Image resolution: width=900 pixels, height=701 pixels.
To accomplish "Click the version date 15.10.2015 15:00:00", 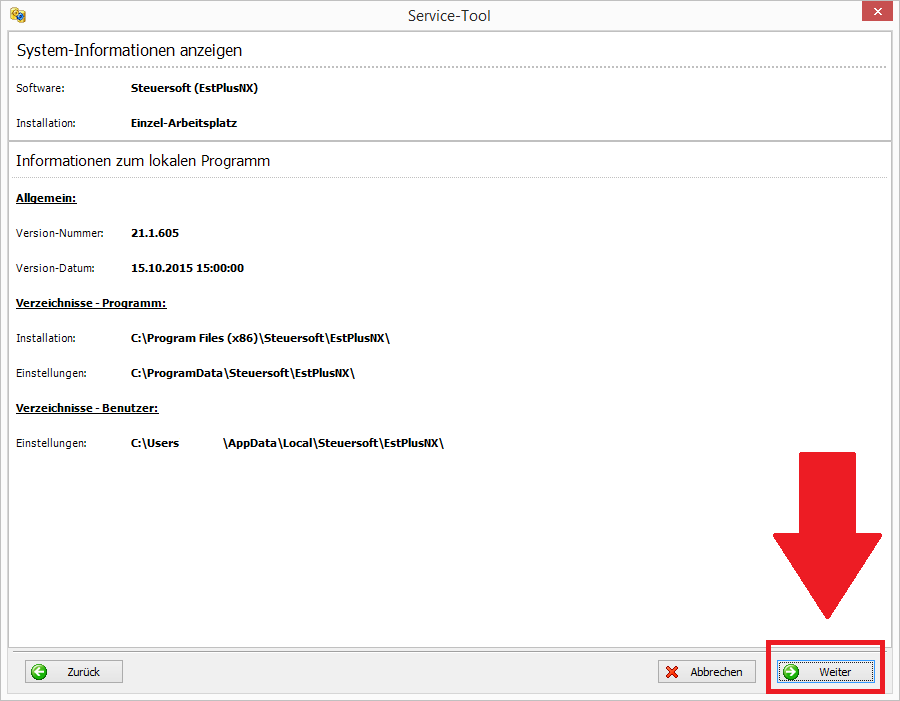I will (187, 268).
